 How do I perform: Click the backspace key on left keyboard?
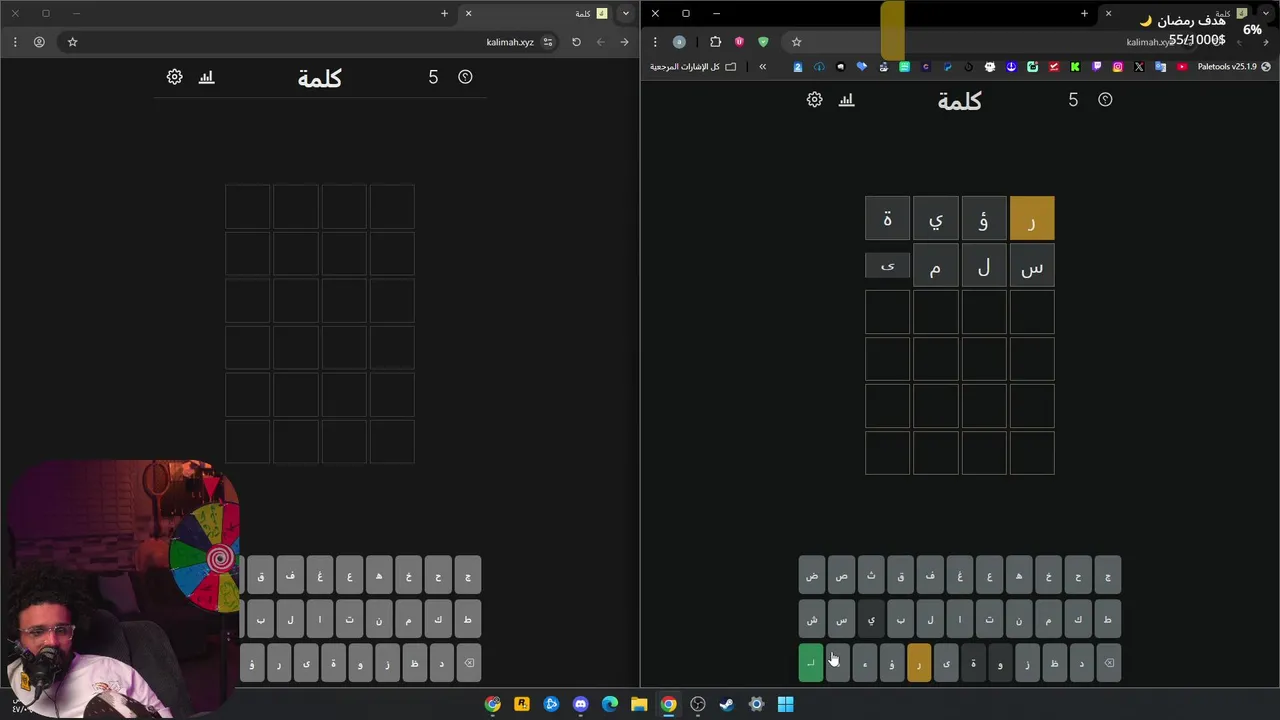[x=468, y=663]
